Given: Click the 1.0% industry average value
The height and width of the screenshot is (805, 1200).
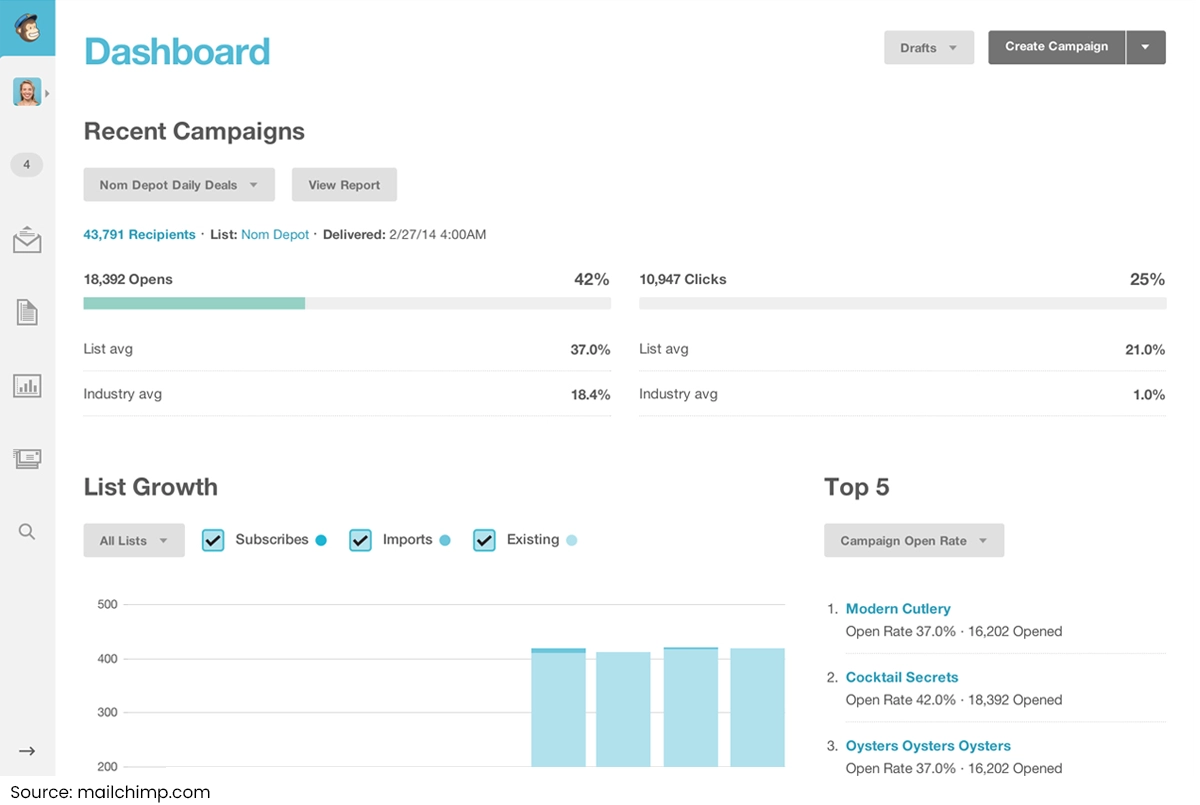Looking at the screenshot, I should pyautogui.click(x=1149, y=395).
